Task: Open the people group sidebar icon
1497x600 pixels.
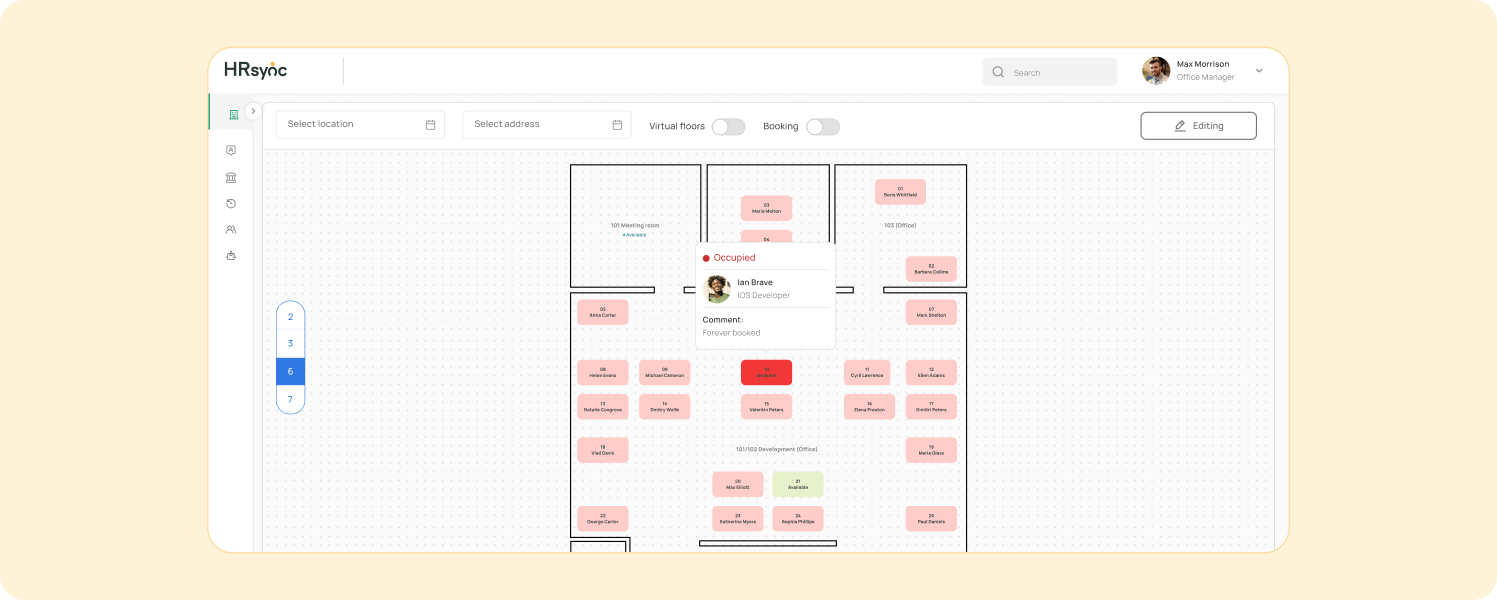Action: 231,229
